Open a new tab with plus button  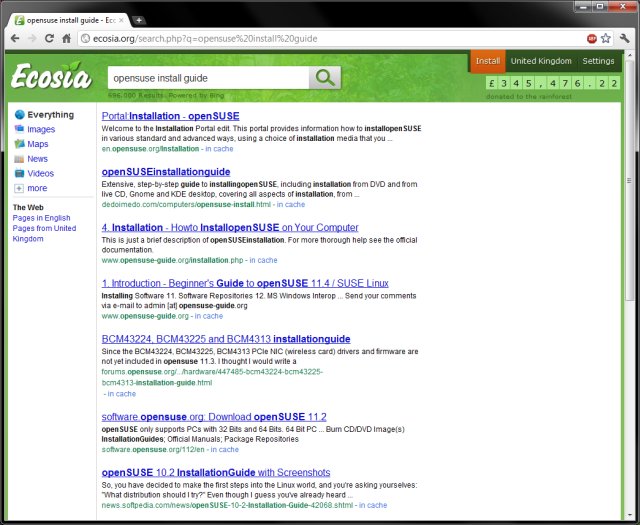(x=139, y=20)
